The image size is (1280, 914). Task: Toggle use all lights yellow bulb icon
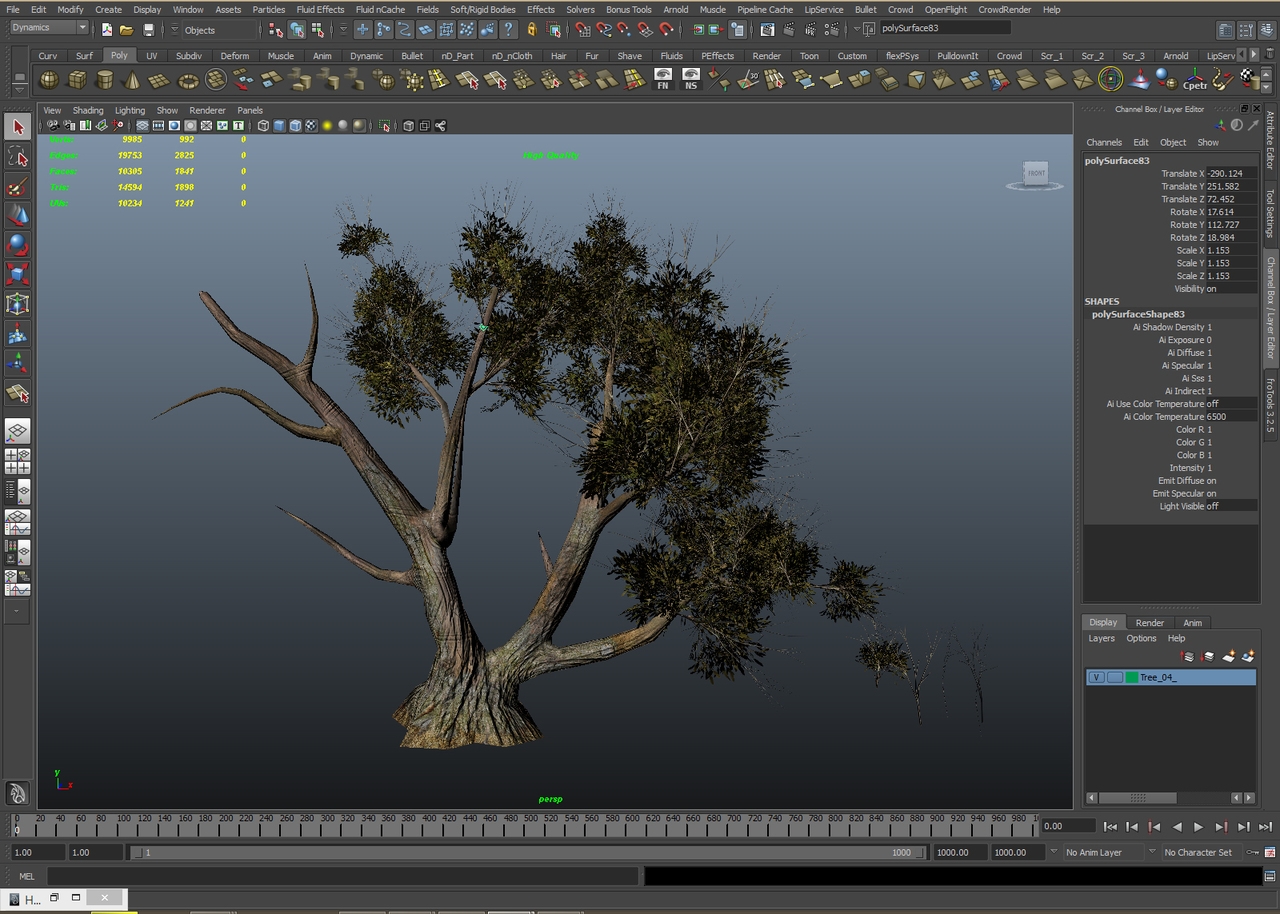point(327,126)
